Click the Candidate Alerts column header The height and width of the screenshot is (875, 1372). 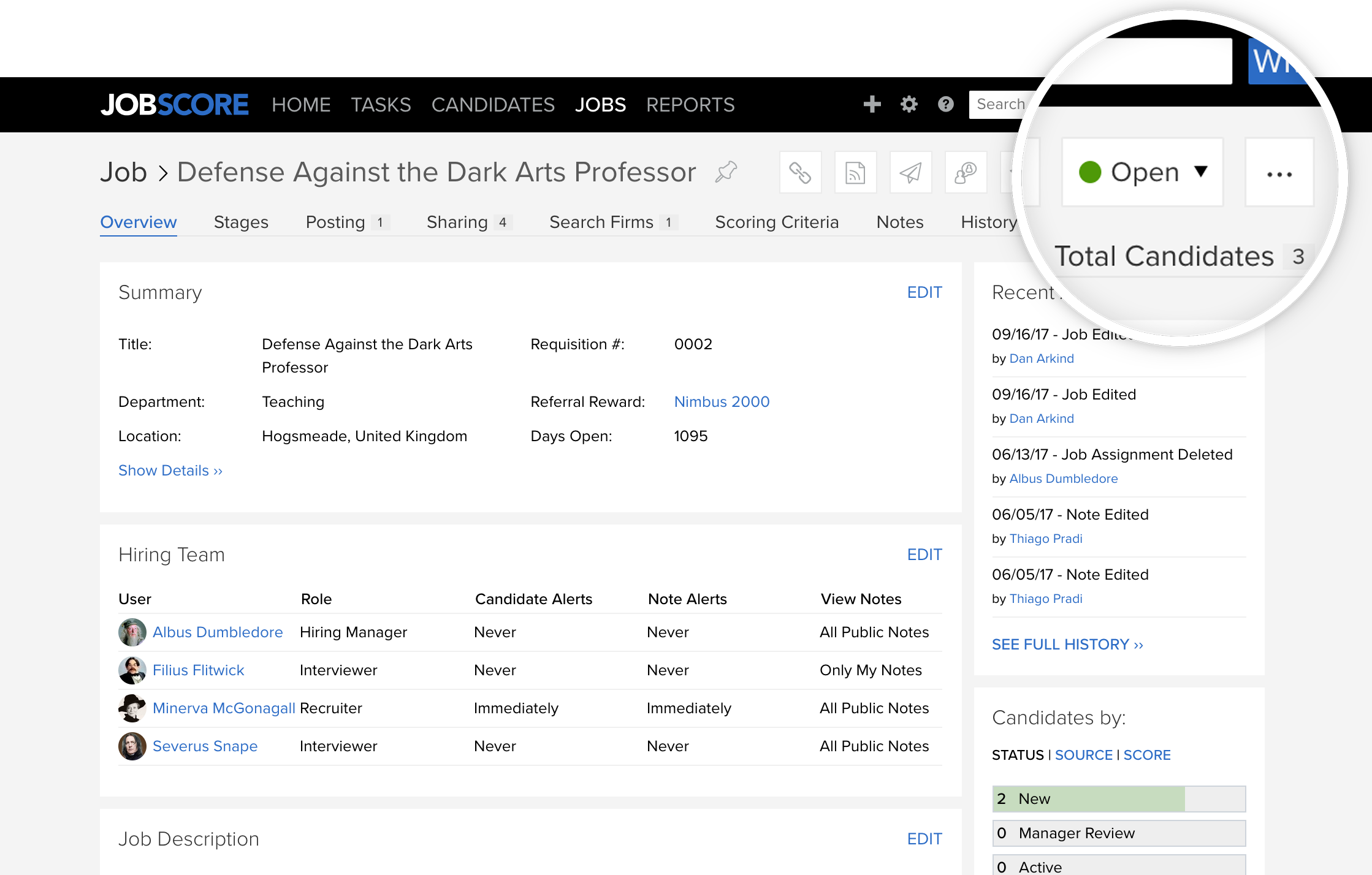coord(533,599)
